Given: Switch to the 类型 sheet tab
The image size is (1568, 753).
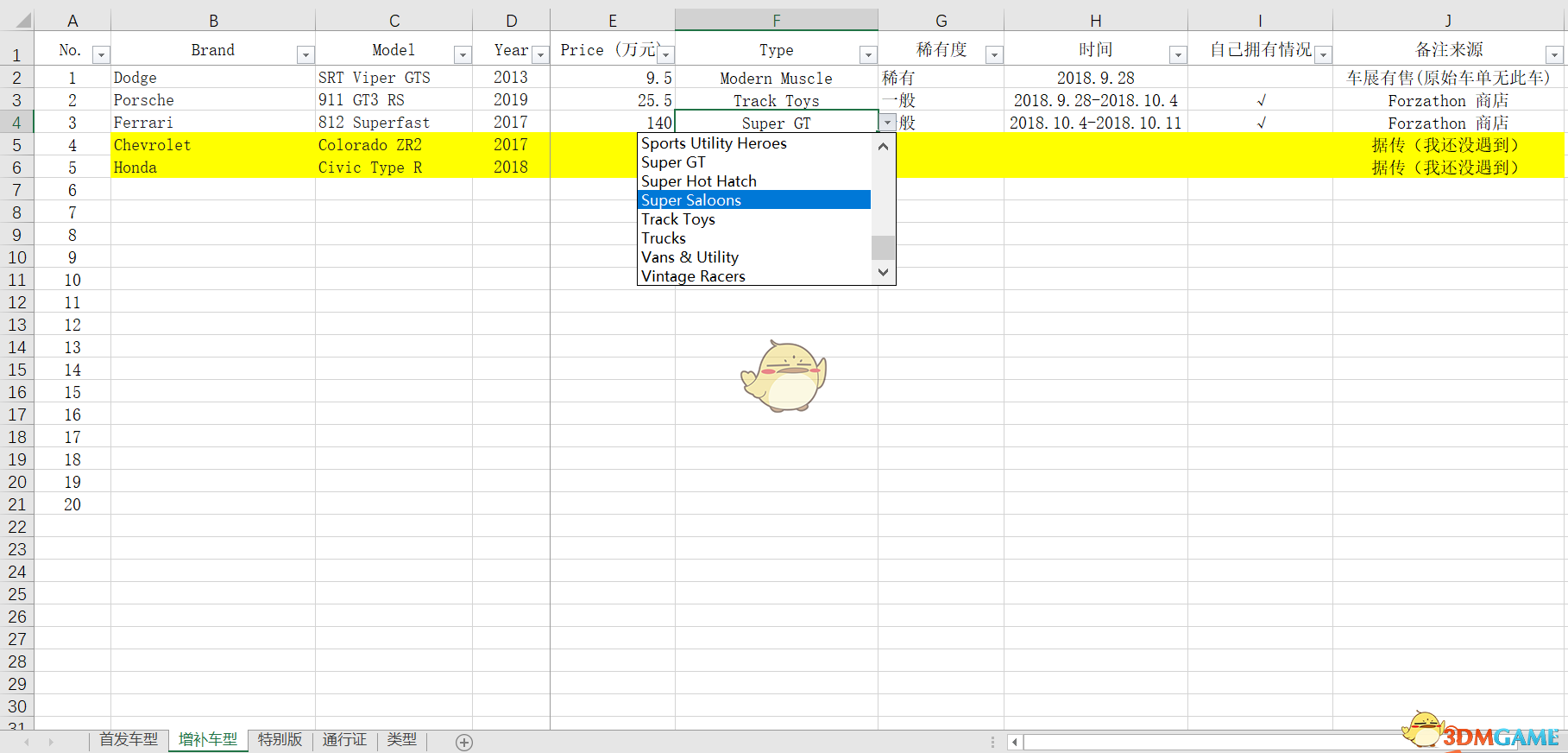Looking at the screenshot, I should coord(402,740).
